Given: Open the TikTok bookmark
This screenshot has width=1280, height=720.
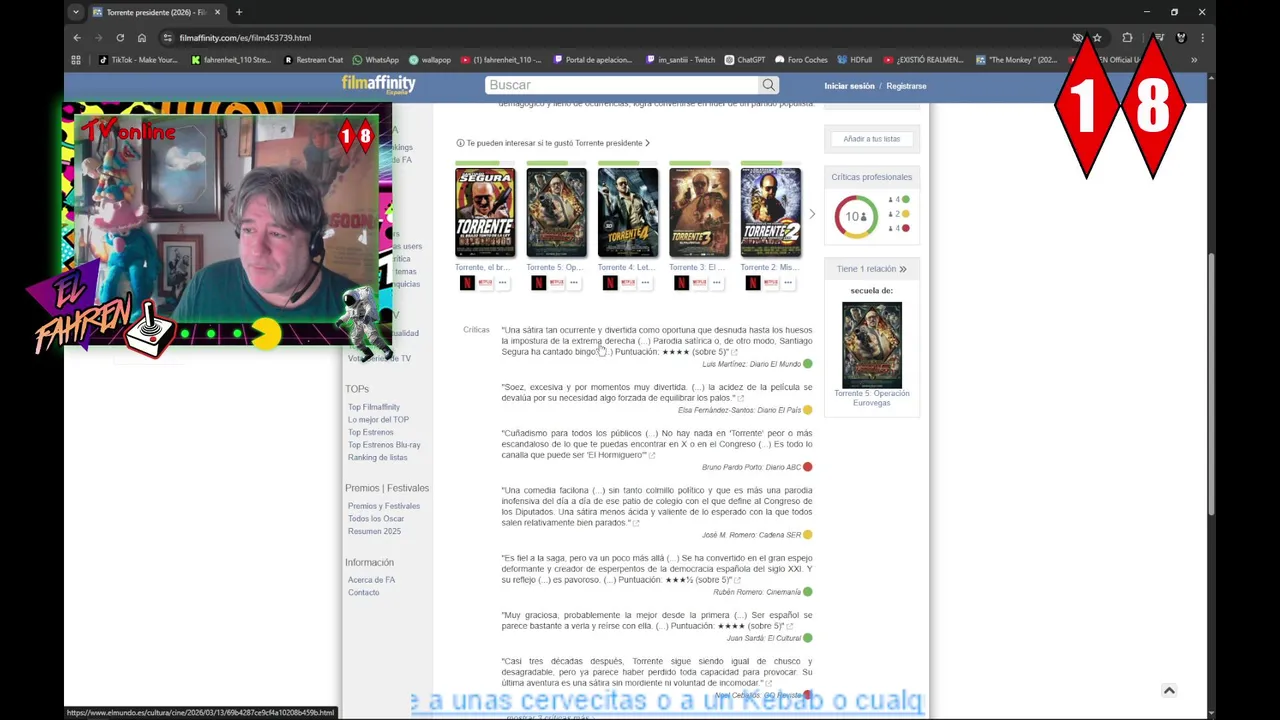Looking at the screenshot, I should click(x=138, y=60).
